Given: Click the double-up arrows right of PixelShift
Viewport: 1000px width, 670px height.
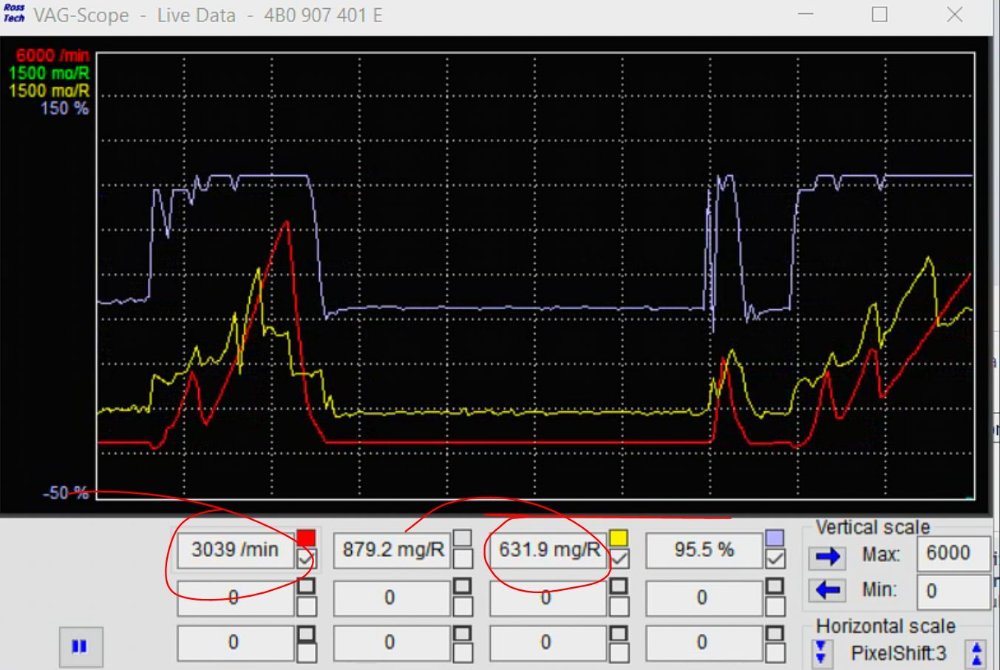Looking at the screenshot, I should point(976,653).
